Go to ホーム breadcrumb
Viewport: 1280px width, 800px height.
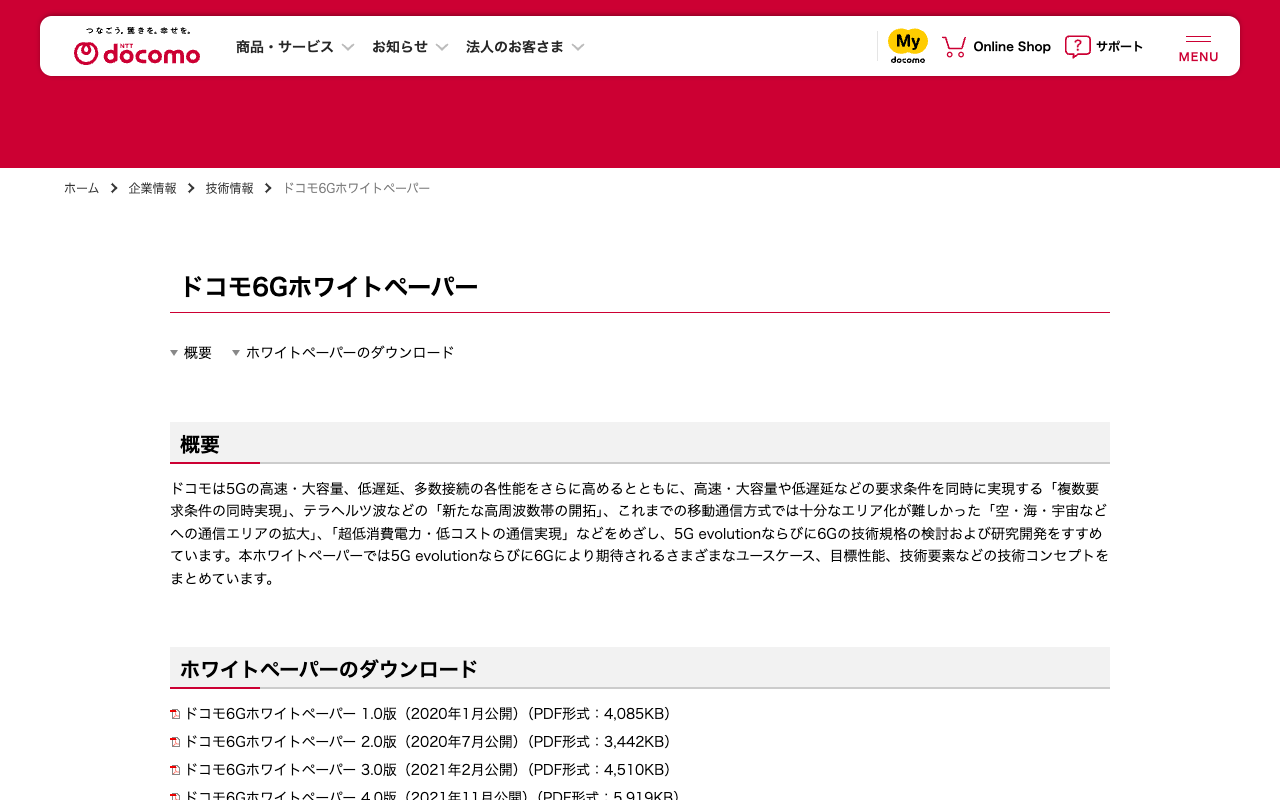[x=82, y=188]
